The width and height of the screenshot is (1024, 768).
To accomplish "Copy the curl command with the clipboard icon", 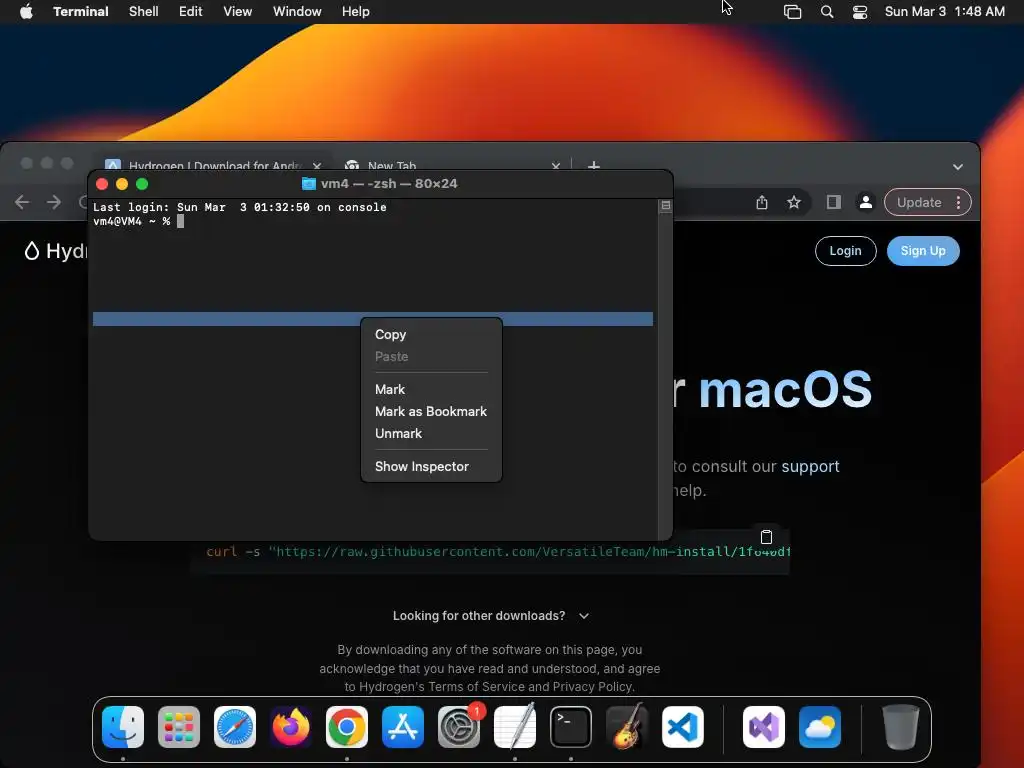I will 767,537.
